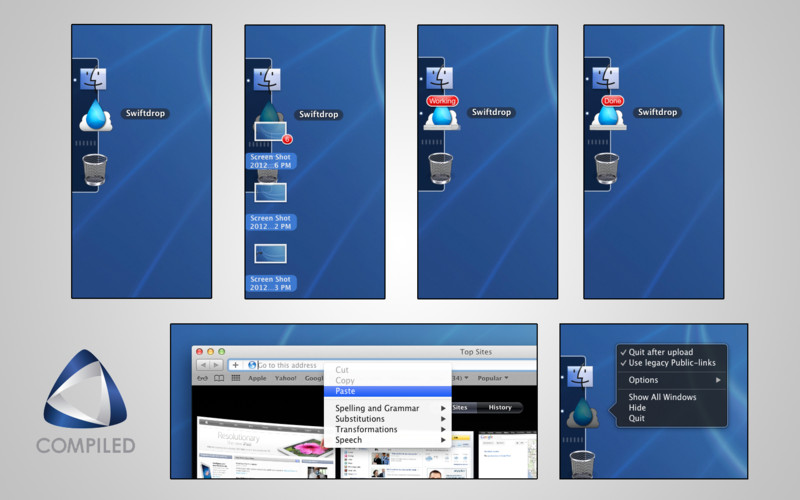
Task: Click the Top Sites grid icon in Safari
Action: (236, 378)
